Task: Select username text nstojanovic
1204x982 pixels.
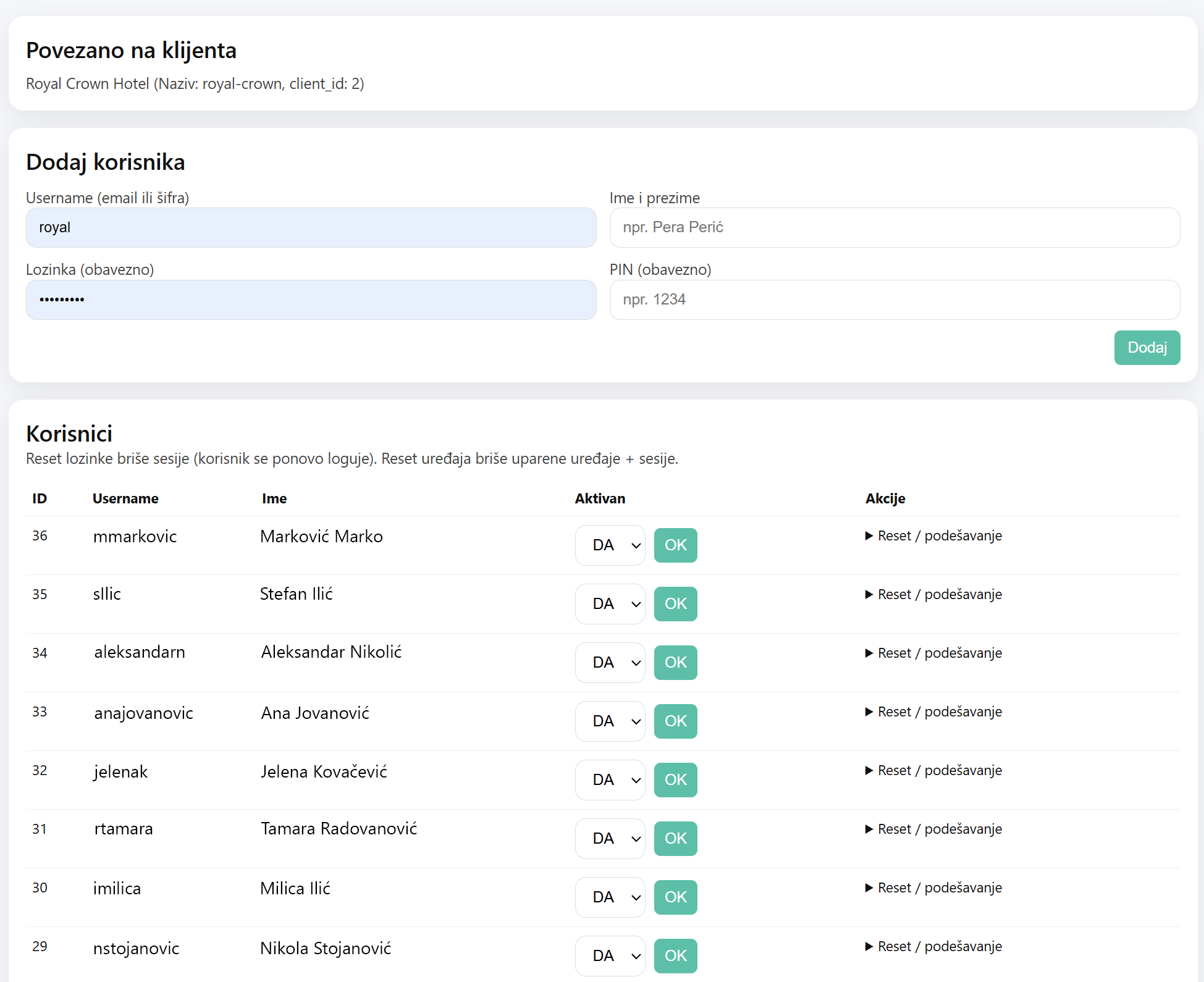Action: tap(136, 949)
